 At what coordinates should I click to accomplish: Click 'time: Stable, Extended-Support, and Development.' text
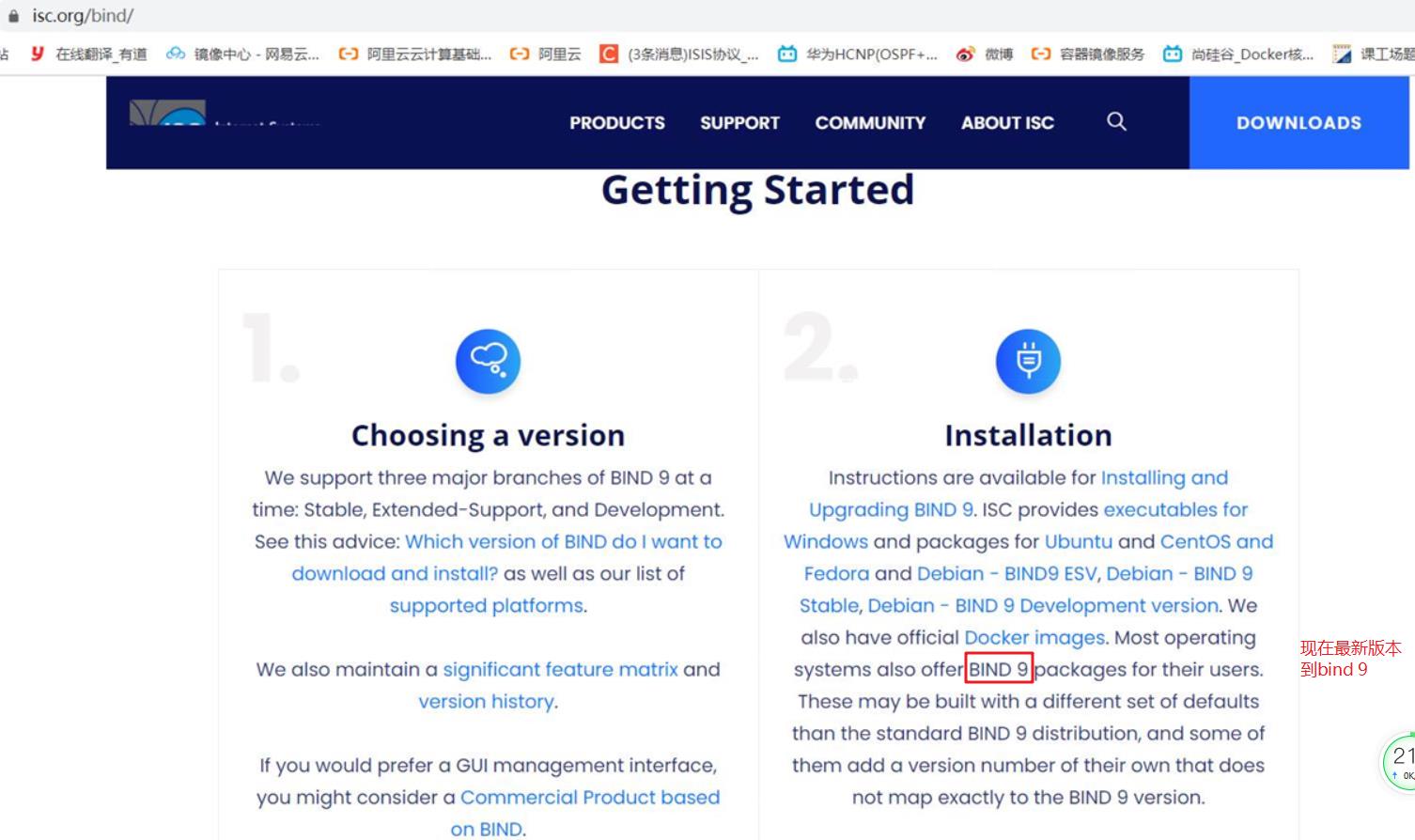tap(488, 509)
